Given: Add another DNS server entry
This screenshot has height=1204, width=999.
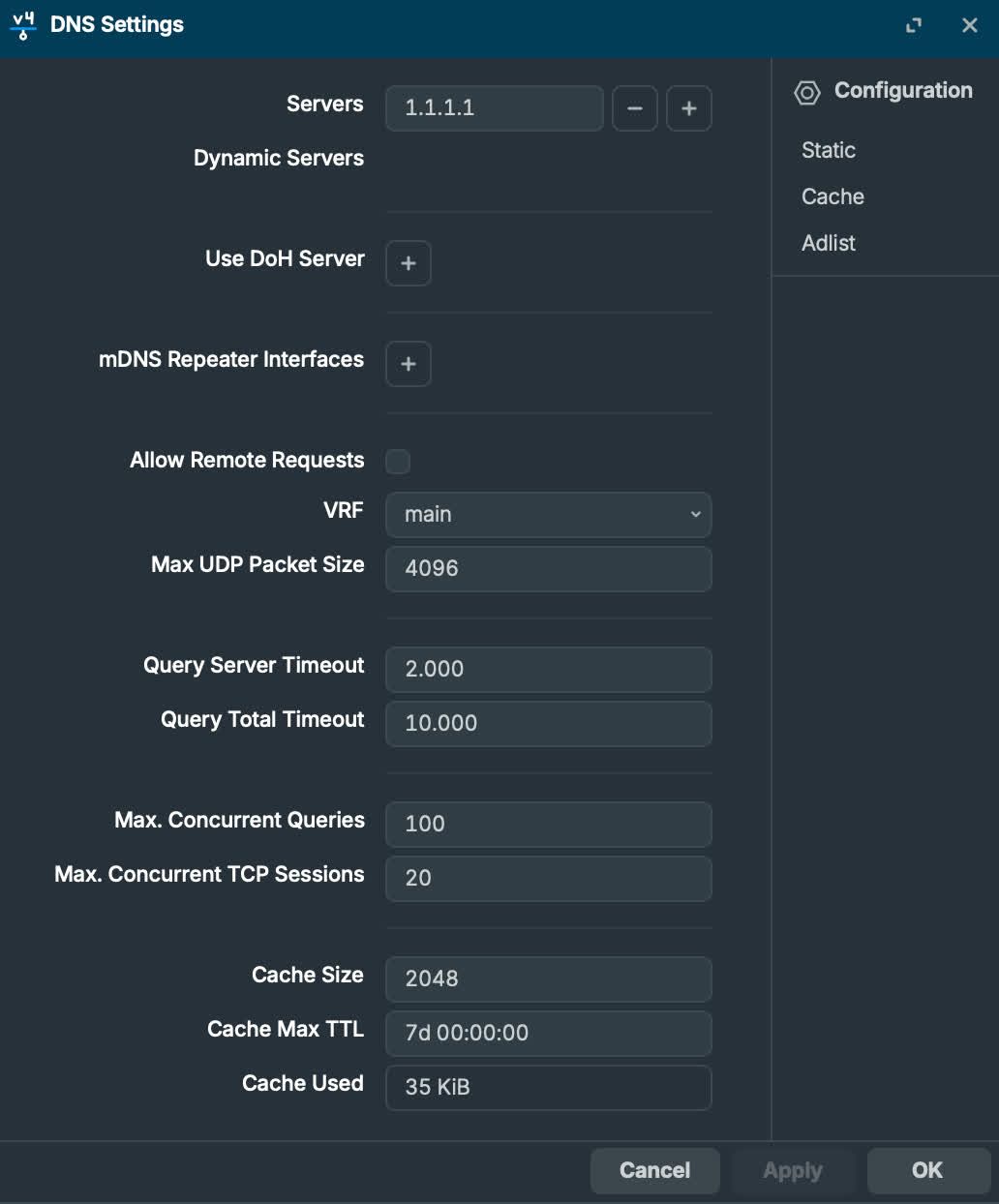Looking at the screenshot, I should pyautogui.click(x=689, y=108).
